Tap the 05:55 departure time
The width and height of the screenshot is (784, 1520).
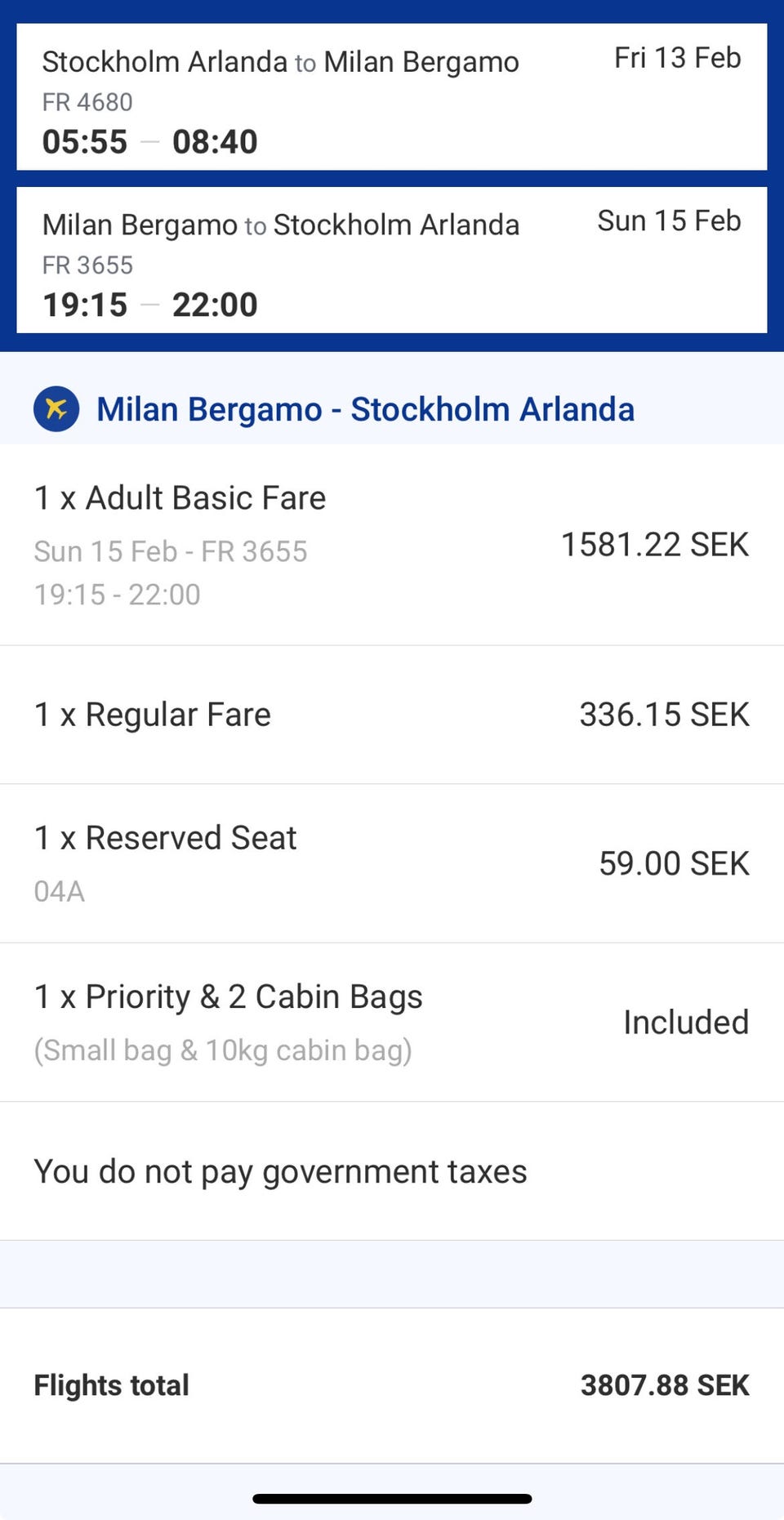pyautogui.click(x=85, y=142)
